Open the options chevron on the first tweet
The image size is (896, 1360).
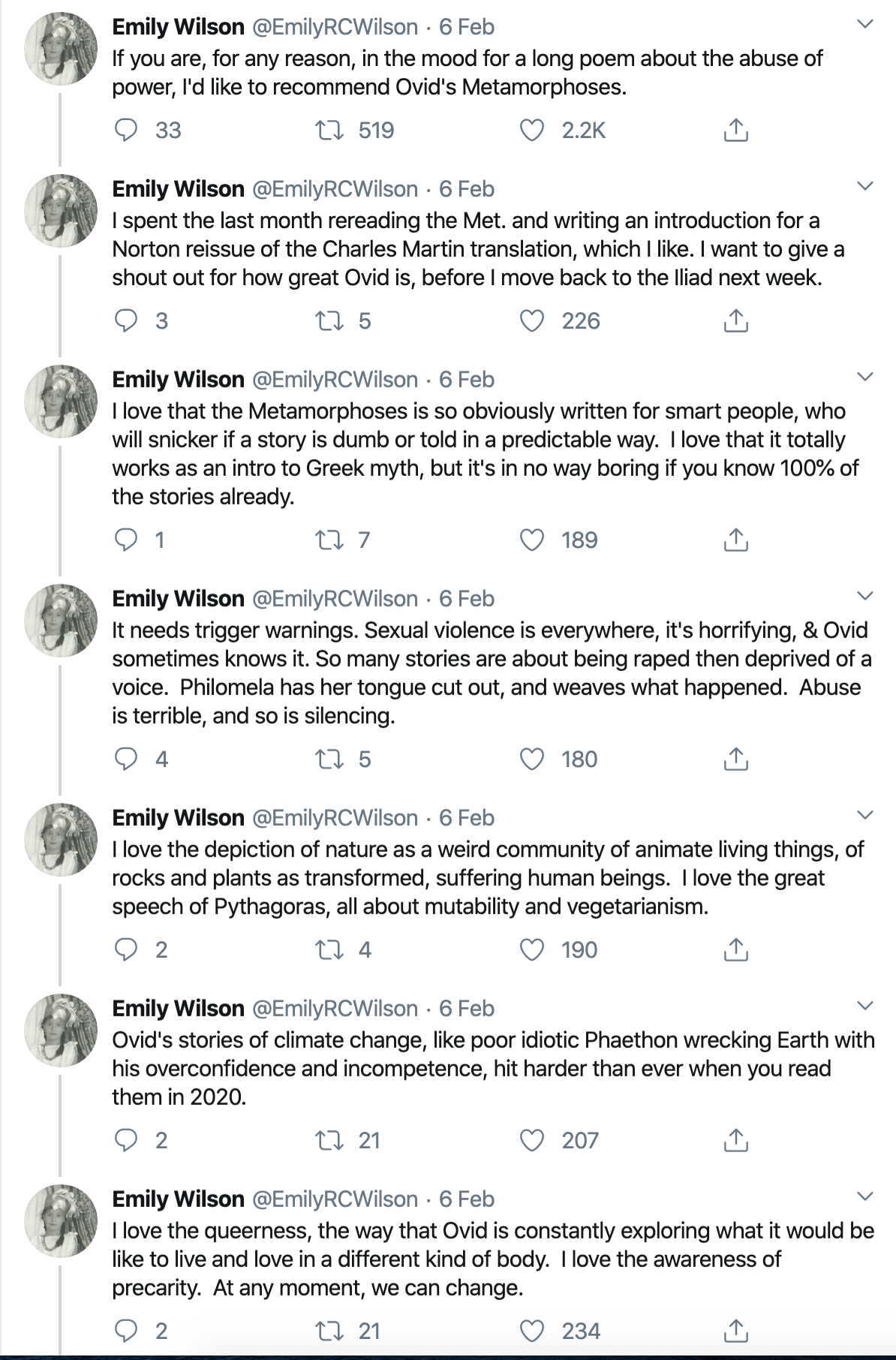point(865,25)
